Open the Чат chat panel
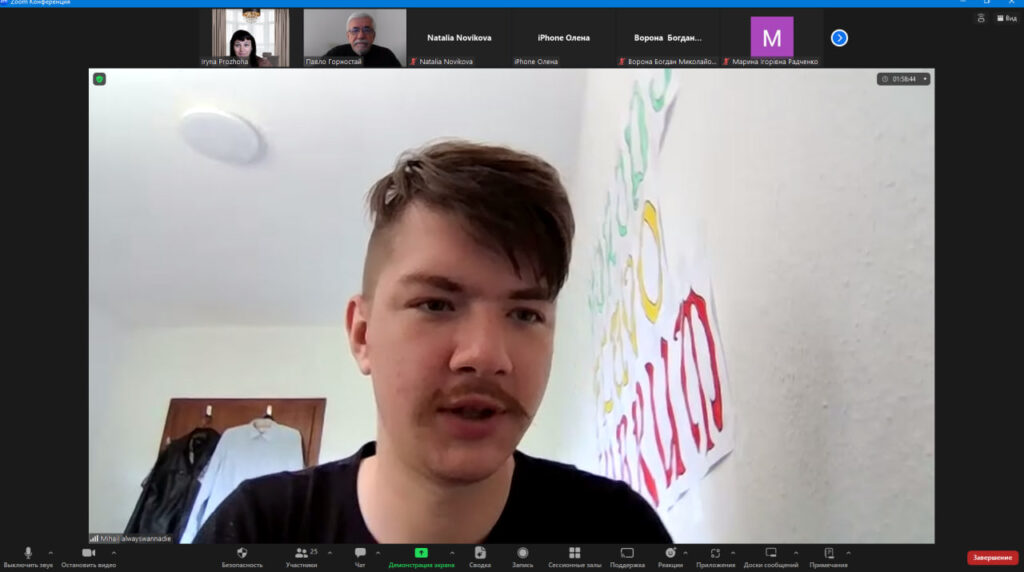This screenshot has width=1024, height=572. [x=360, y=554]
